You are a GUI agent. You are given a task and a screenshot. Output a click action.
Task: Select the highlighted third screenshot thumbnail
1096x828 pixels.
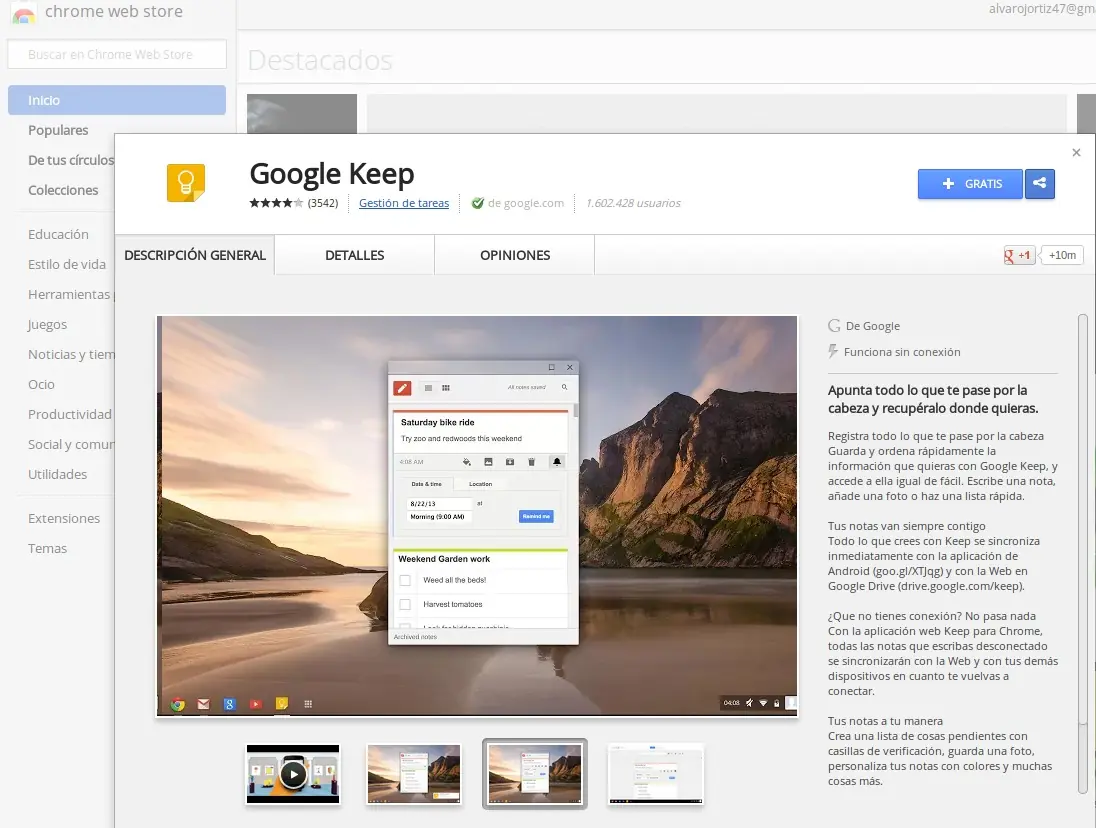(535, 774)
